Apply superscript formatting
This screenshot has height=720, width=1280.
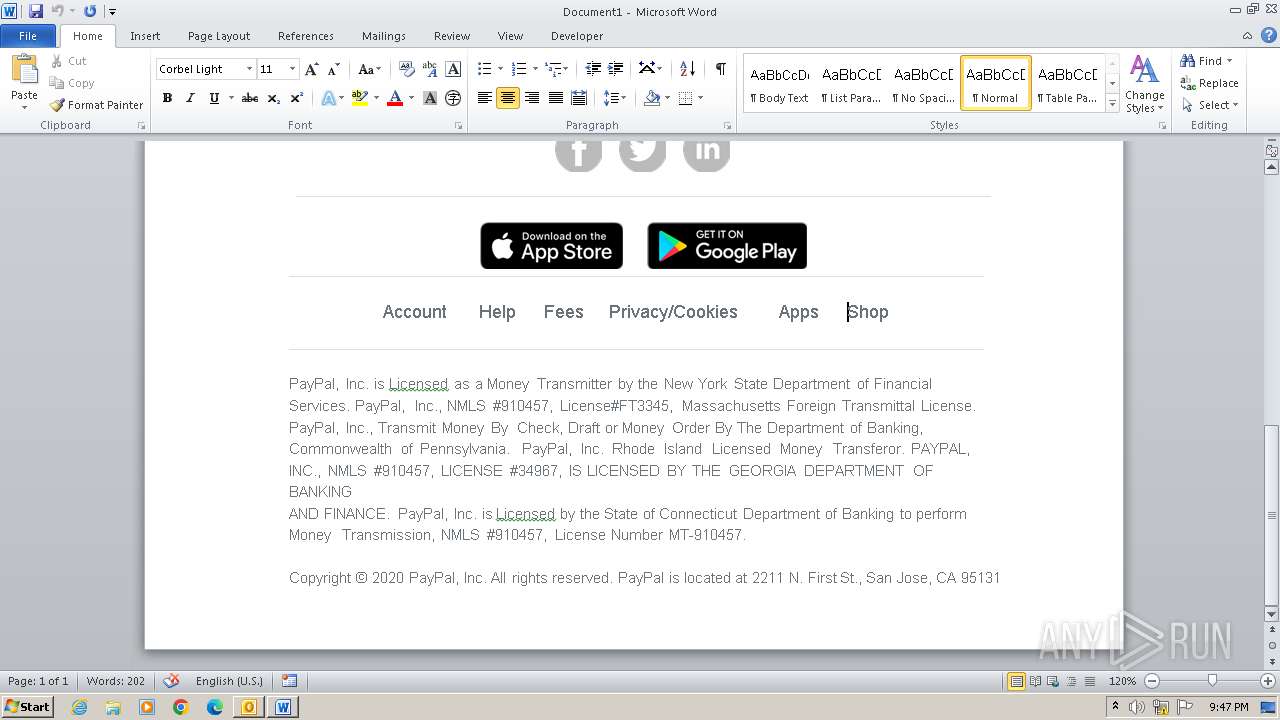[297, 98]
